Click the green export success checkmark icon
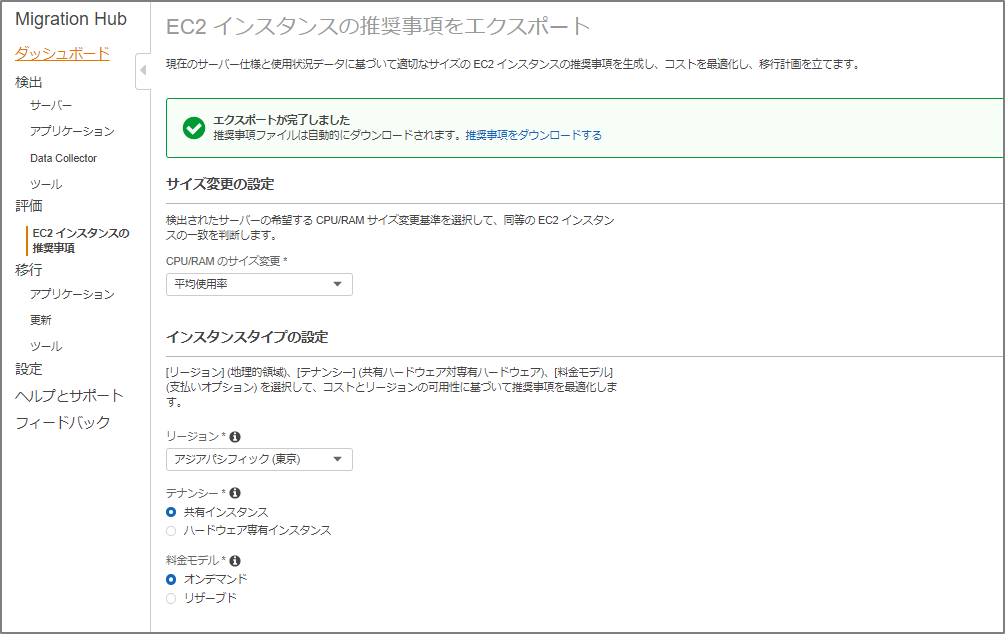 (x=194, y=127)
